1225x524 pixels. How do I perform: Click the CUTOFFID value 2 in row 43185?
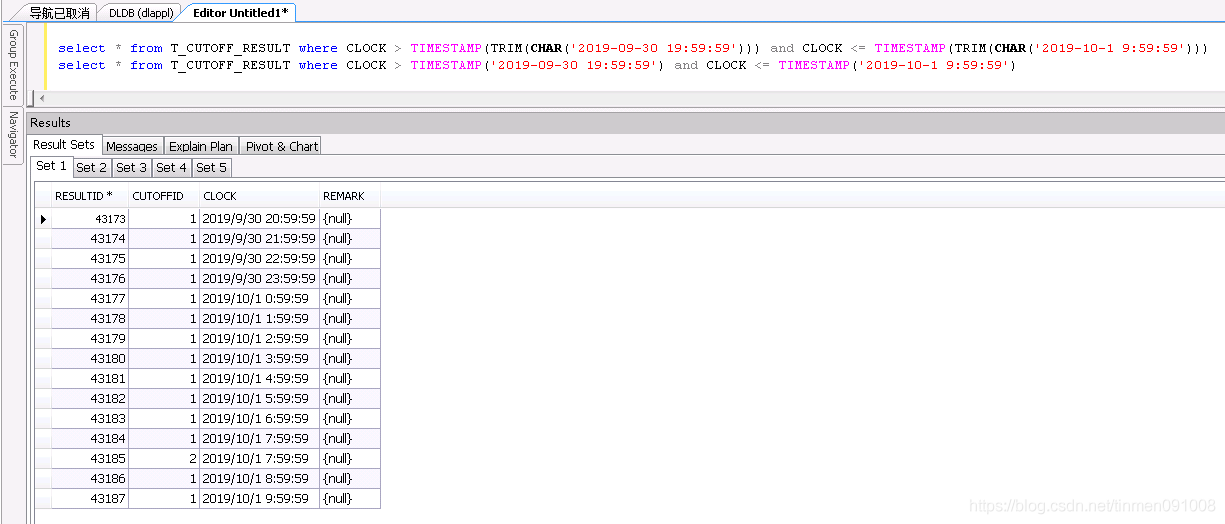click(164, 458)
